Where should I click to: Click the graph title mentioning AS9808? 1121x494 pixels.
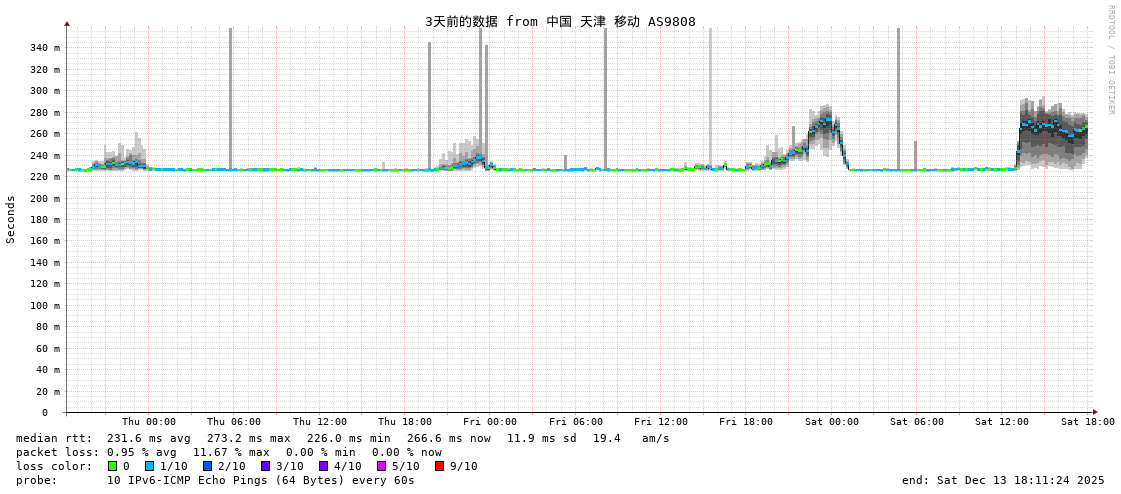click(560, 22)
